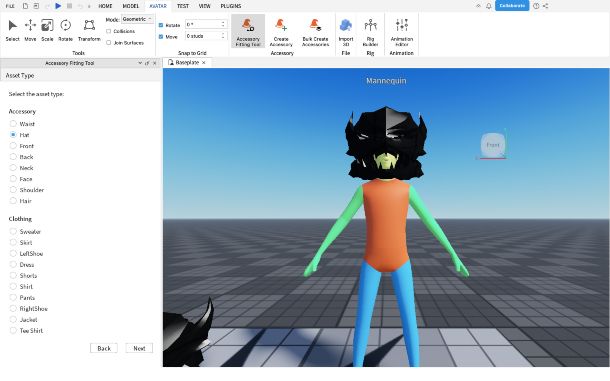Uncheck the Move snap checkbox
The width and height of the screenshot is (610, 381).
(x=161, y=37)
